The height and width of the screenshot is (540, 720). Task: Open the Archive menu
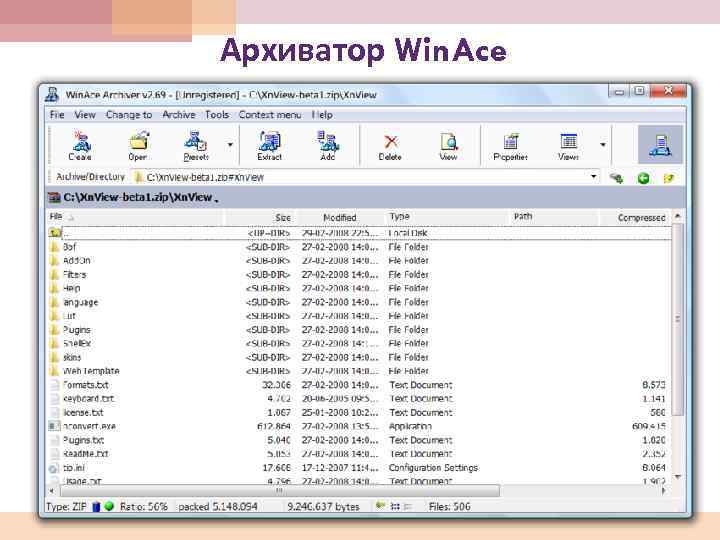[179, 115]
